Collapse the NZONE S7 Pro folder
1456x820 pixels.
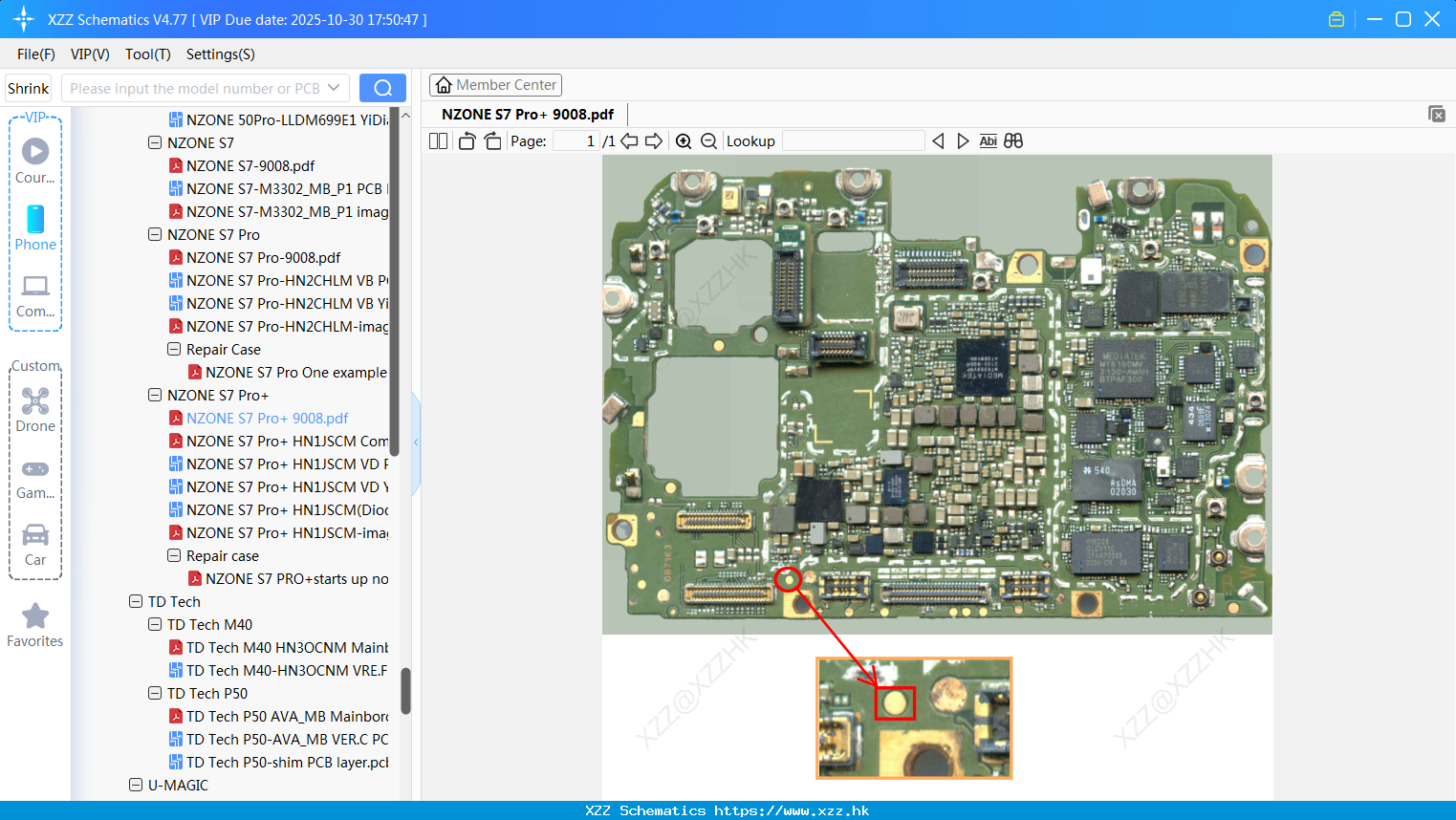(x=155, y=234)
